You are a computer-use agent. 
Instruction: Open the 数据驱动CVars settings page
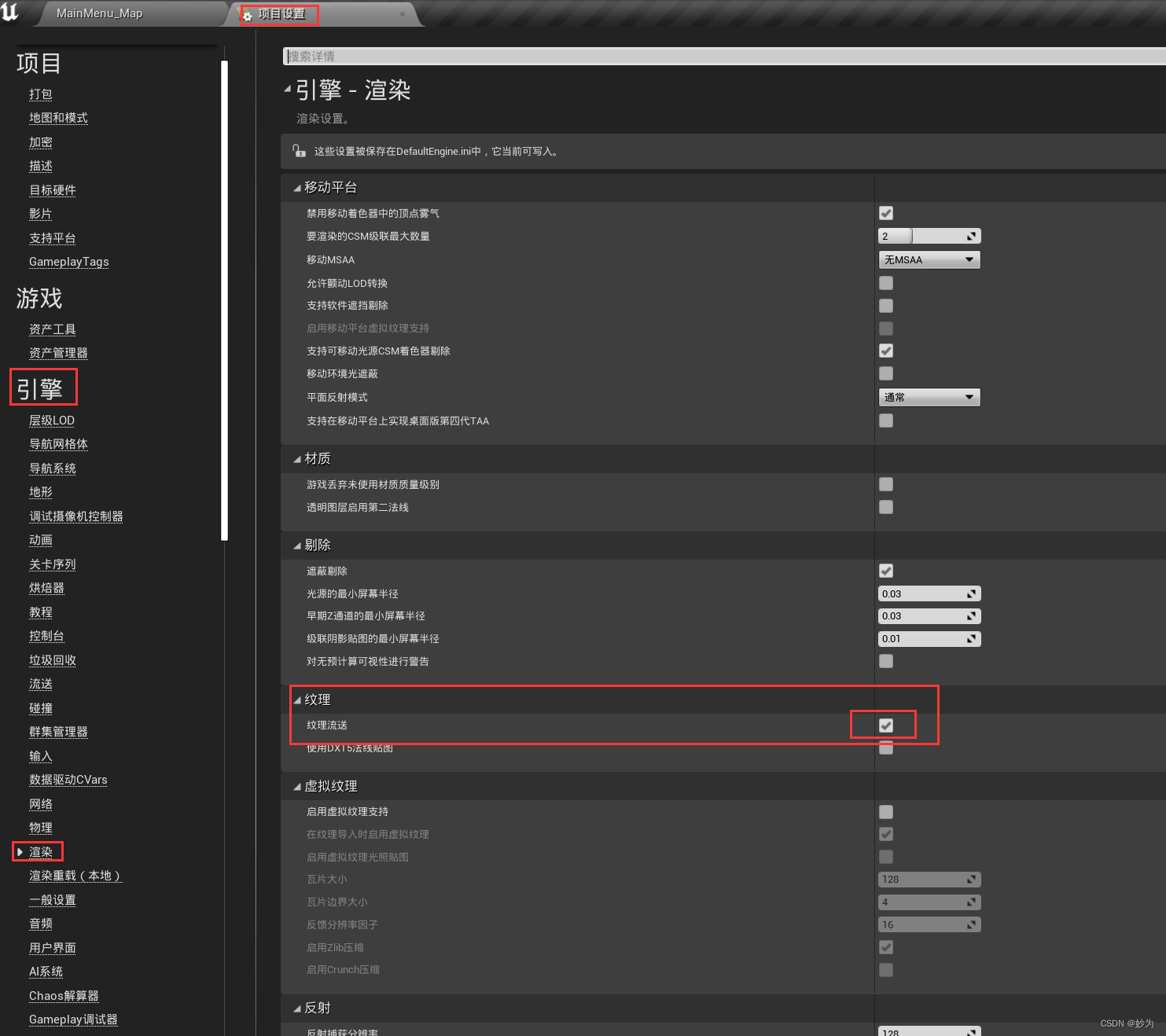coord(68,780)
